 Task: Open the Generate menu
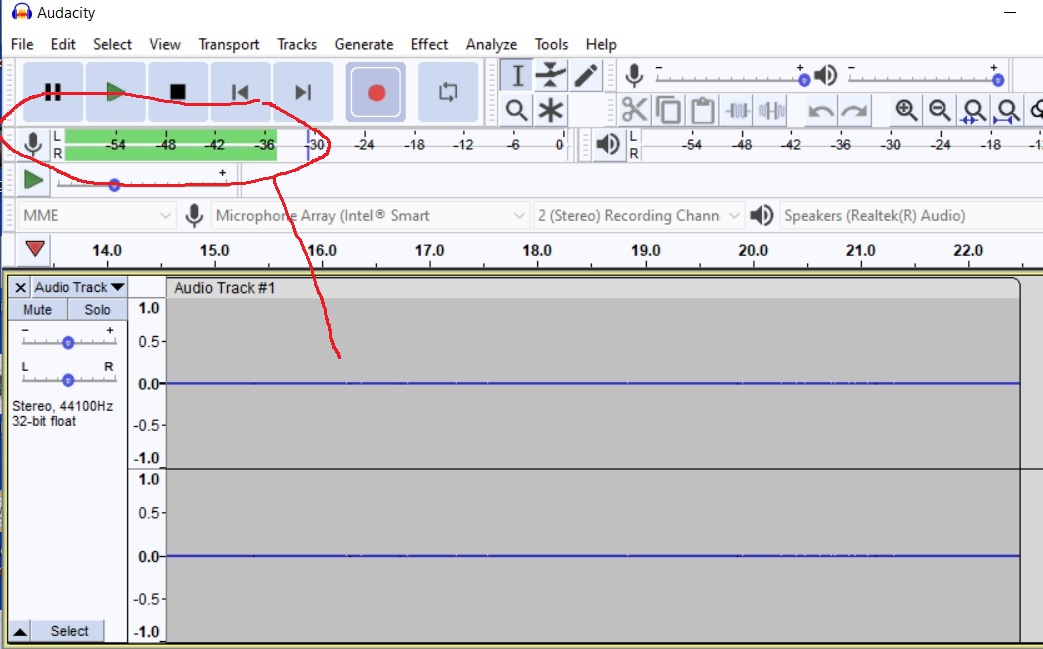(364, 44)
